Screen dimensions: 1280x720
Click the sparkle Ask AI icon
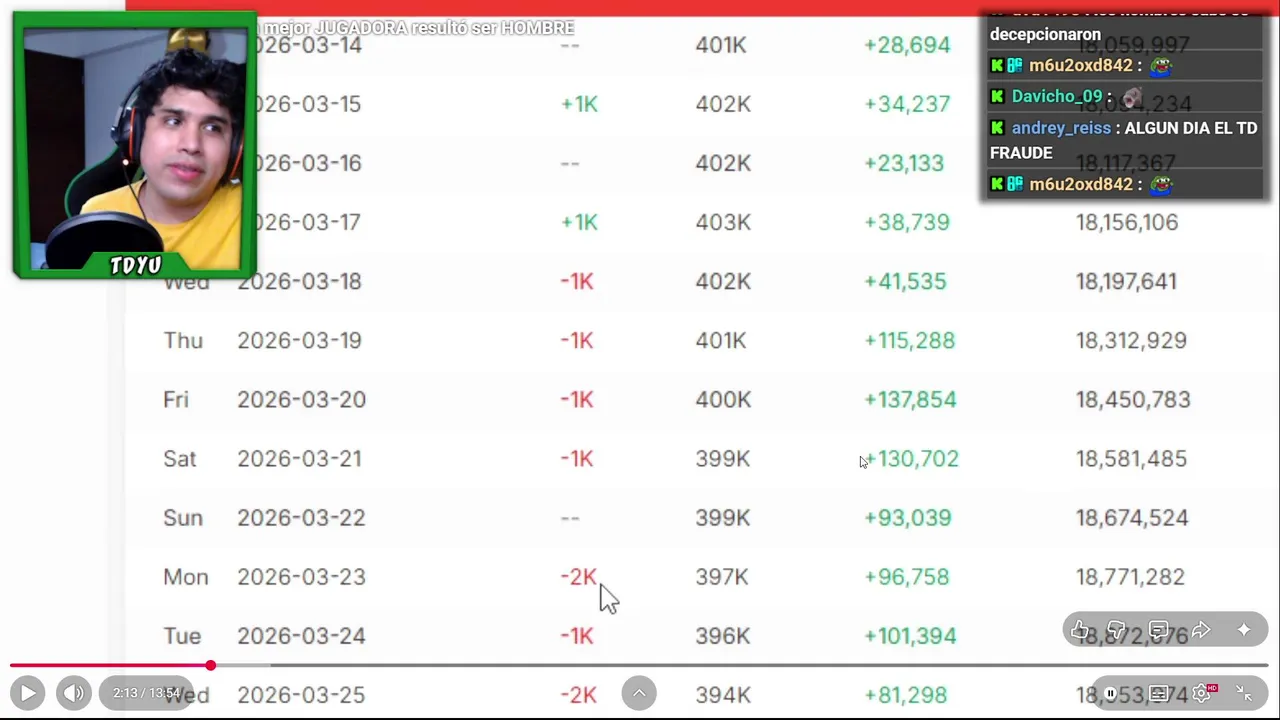(1244, 630)
